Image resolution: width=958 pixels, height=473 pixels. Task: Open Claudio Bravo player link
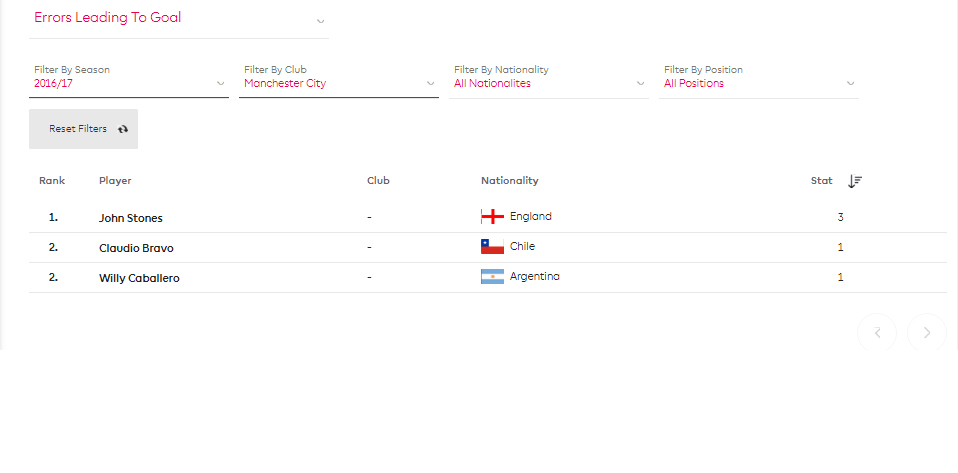[x=136, y=248]
